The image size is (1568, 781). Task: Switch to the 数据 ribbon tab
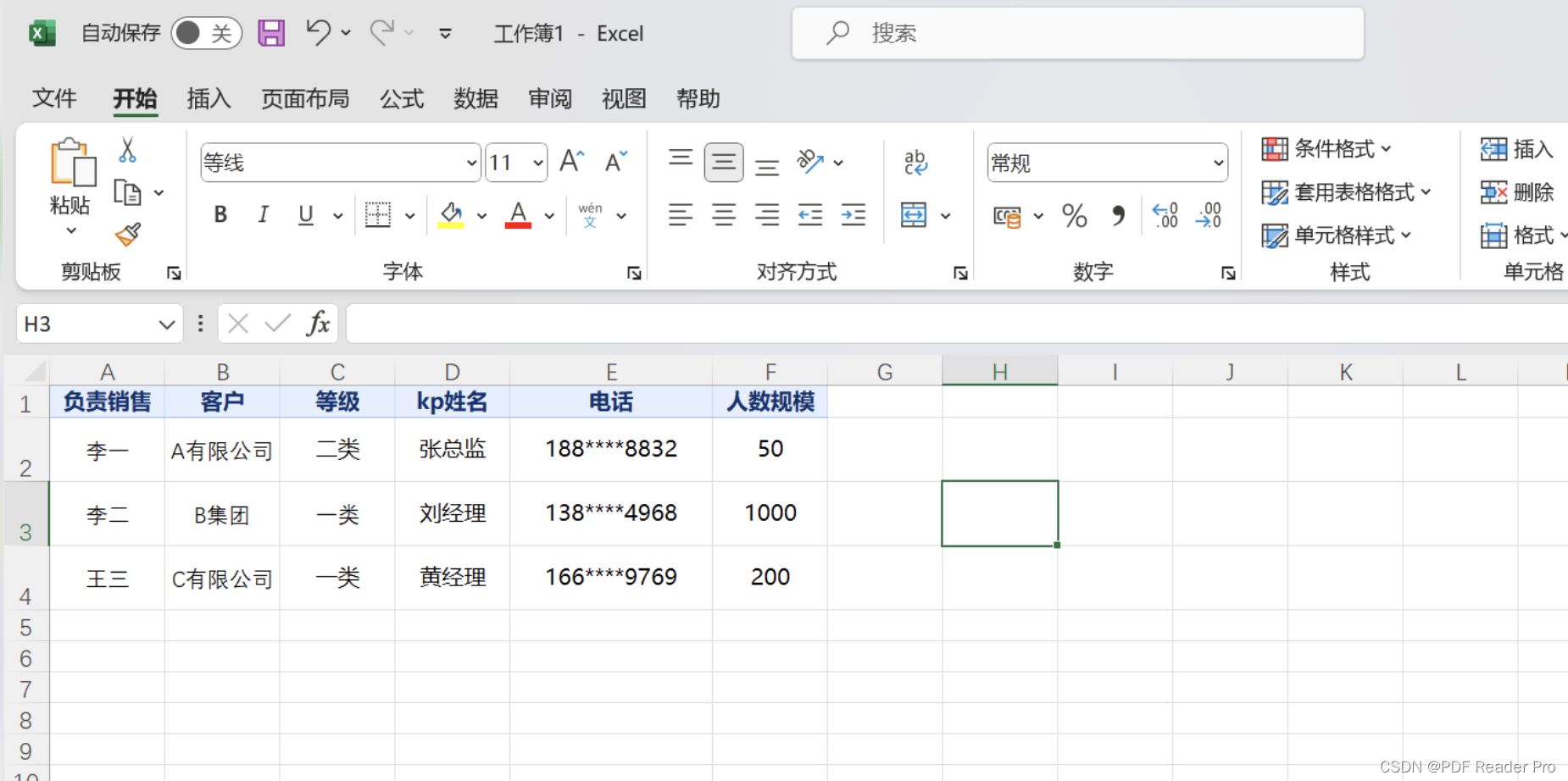click(x=475, y=99)
